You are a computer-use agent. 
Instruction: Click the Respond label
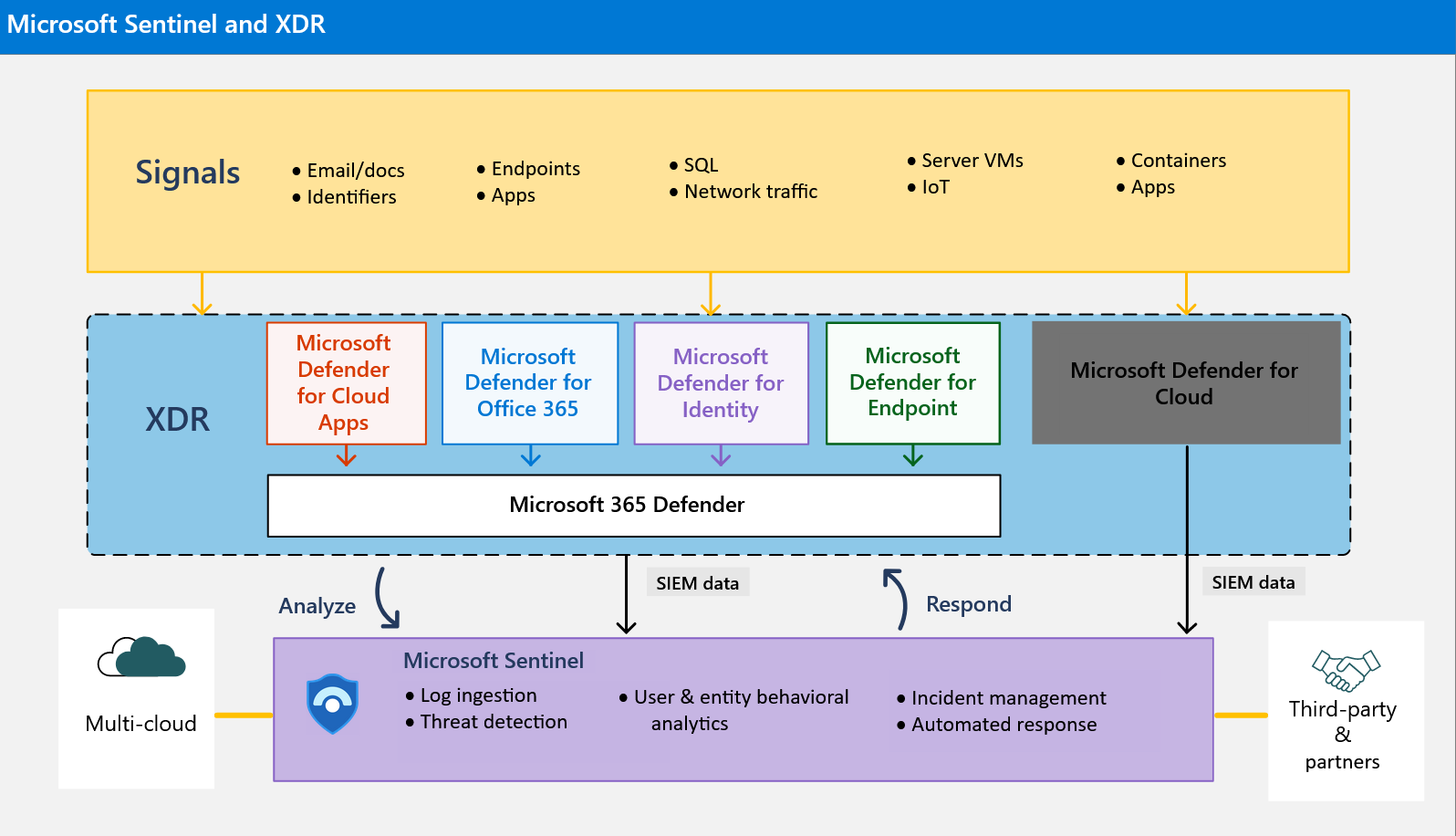[969, 604]
